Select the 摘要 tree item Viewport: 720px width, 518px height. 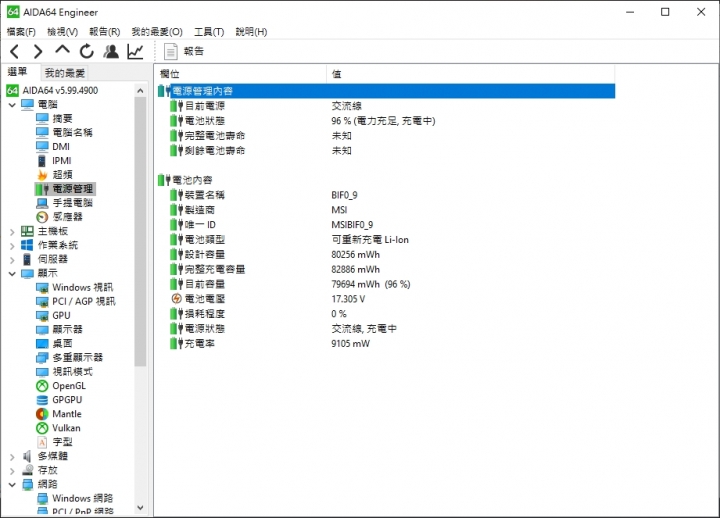(62, 119)
